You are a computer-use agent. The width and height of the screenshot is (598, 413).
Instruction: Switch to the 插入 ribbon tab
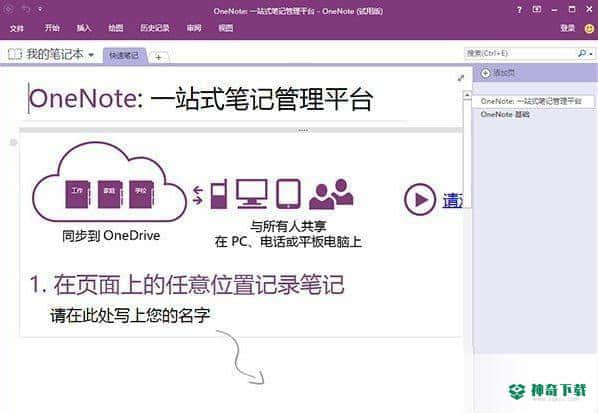pyautogui.click(x=84, y=28)
